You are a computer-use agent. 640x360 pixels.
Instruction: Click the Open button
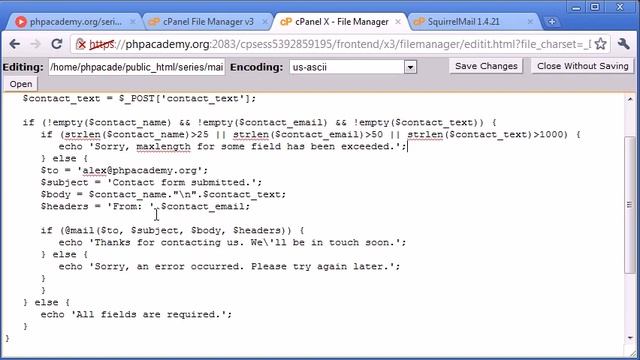pyautogui.click(x=21, y=84)
